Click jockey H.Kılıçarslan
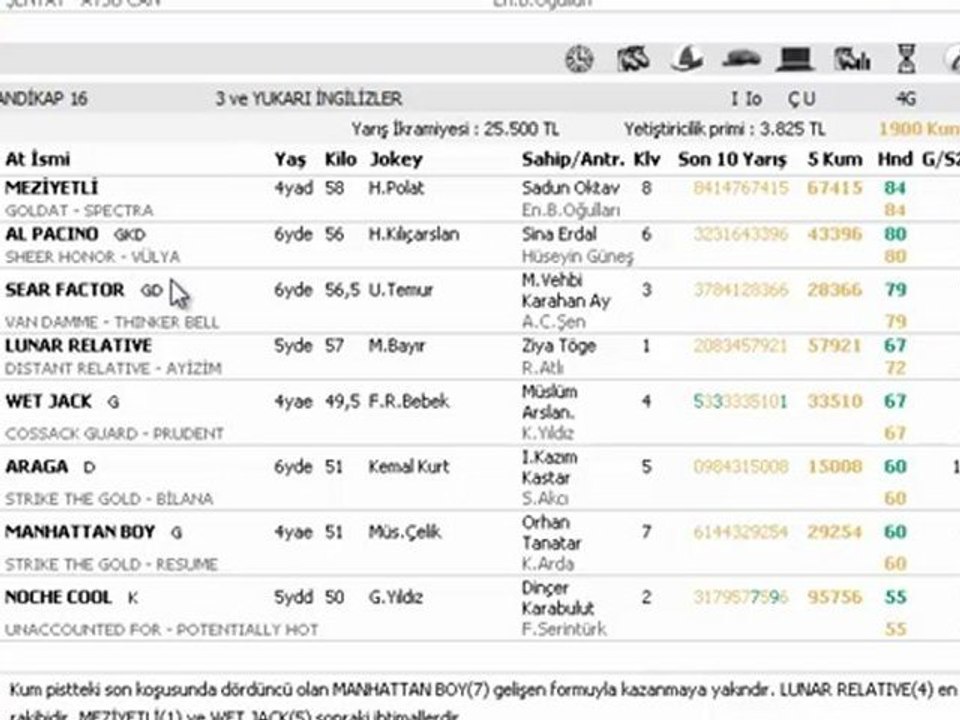Image resolution: width=960 pixels, height=720 pixels. pos(413,234)
